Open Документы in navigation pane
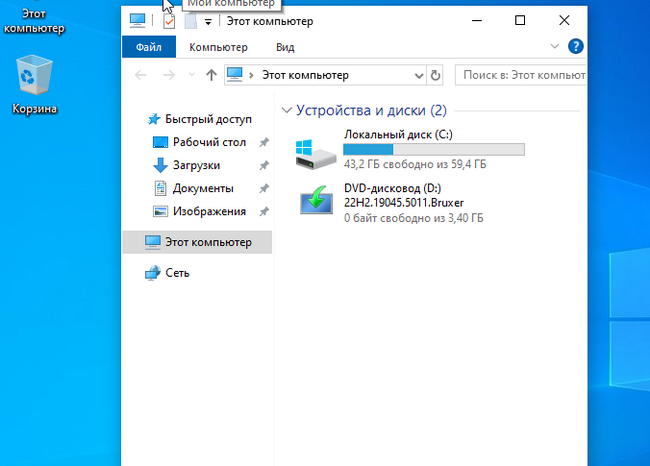This screenshot has height=466, width=650. 203,189
